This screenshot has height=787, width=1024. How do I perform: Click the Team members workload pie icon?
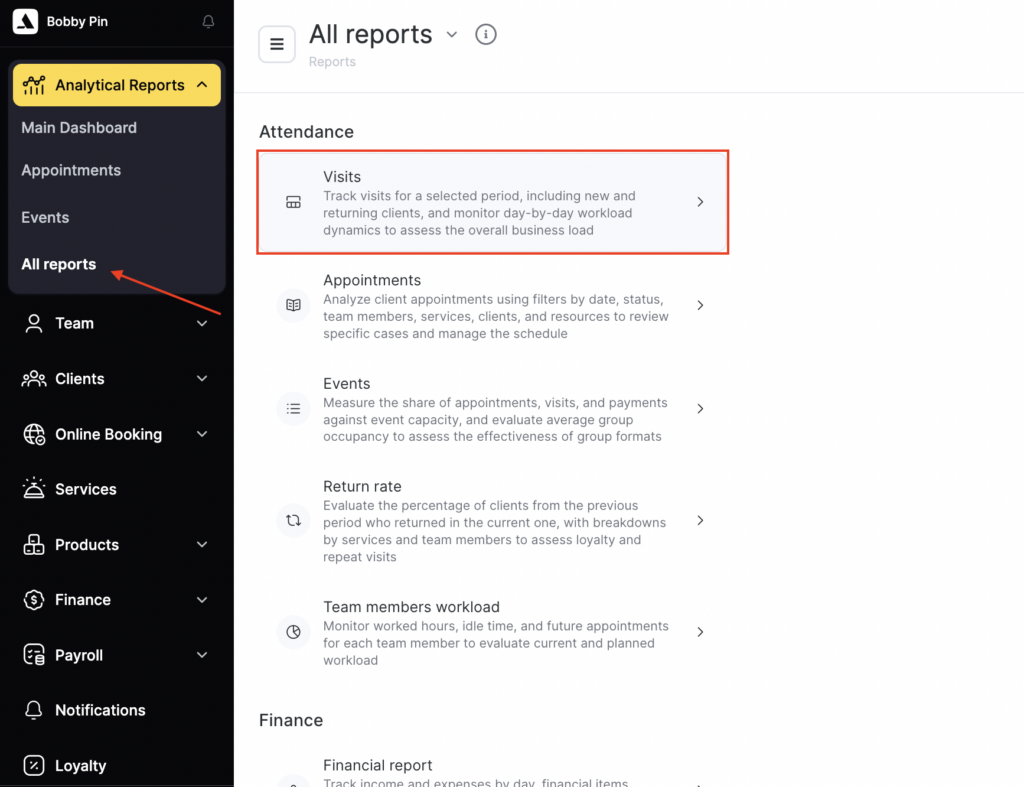click(x=293, y=632)
